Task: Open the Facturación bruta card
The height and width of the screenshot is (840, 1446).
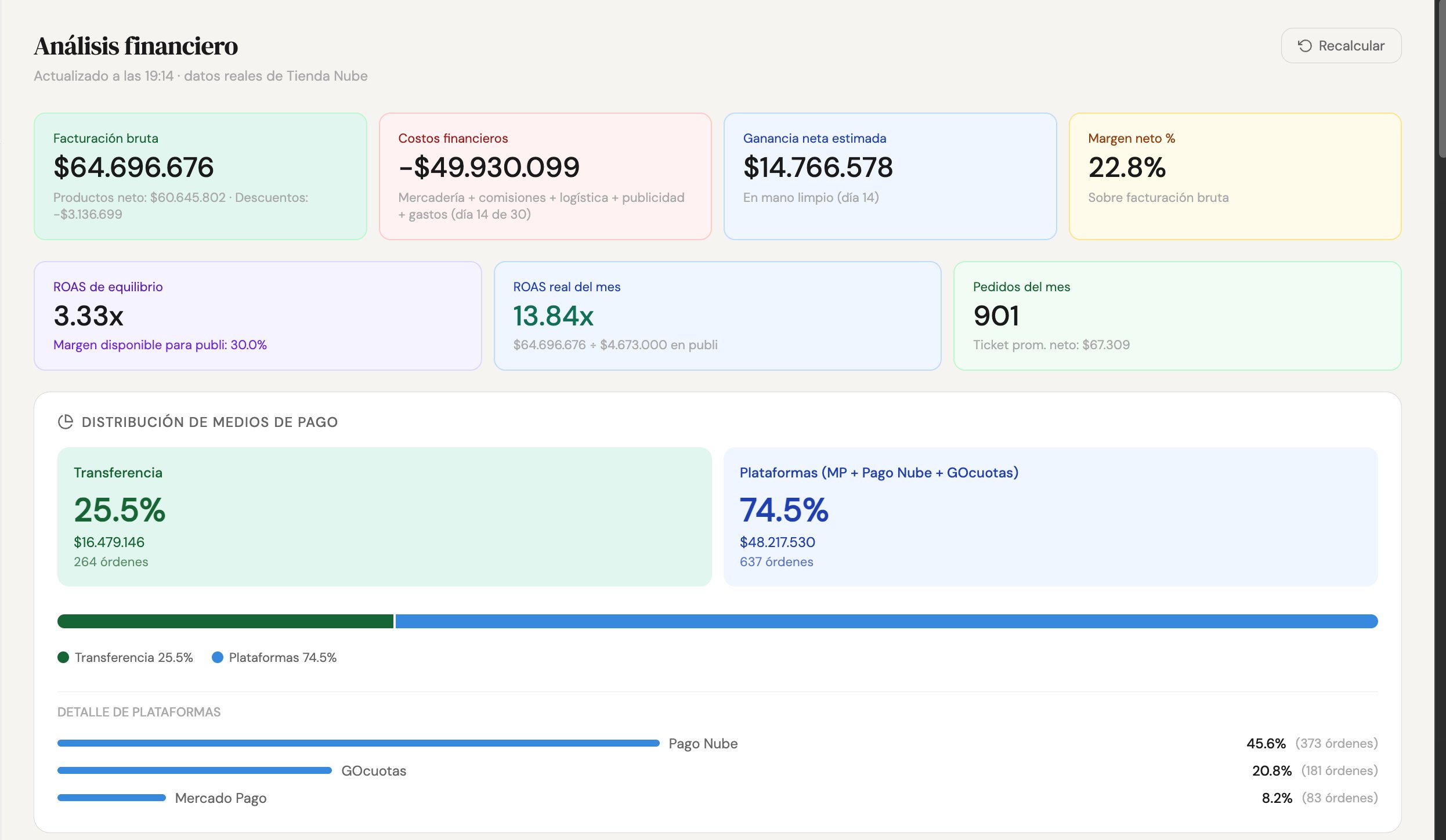Action: coord(200,176)
